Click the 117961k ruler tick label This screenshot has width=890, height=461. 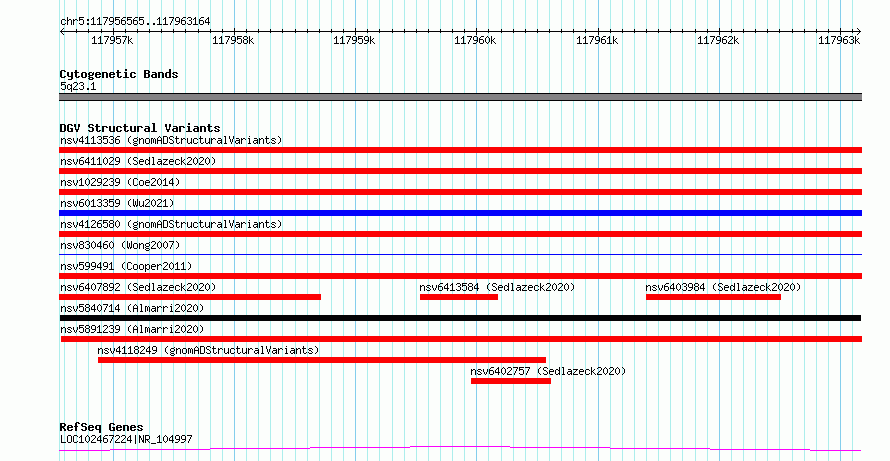coord(597,40)
